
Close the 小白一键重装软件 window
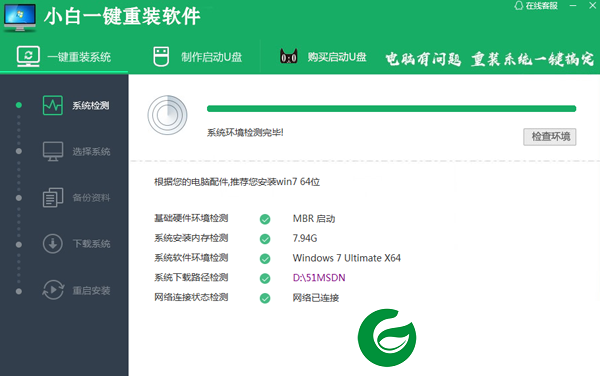pos(592,5)
